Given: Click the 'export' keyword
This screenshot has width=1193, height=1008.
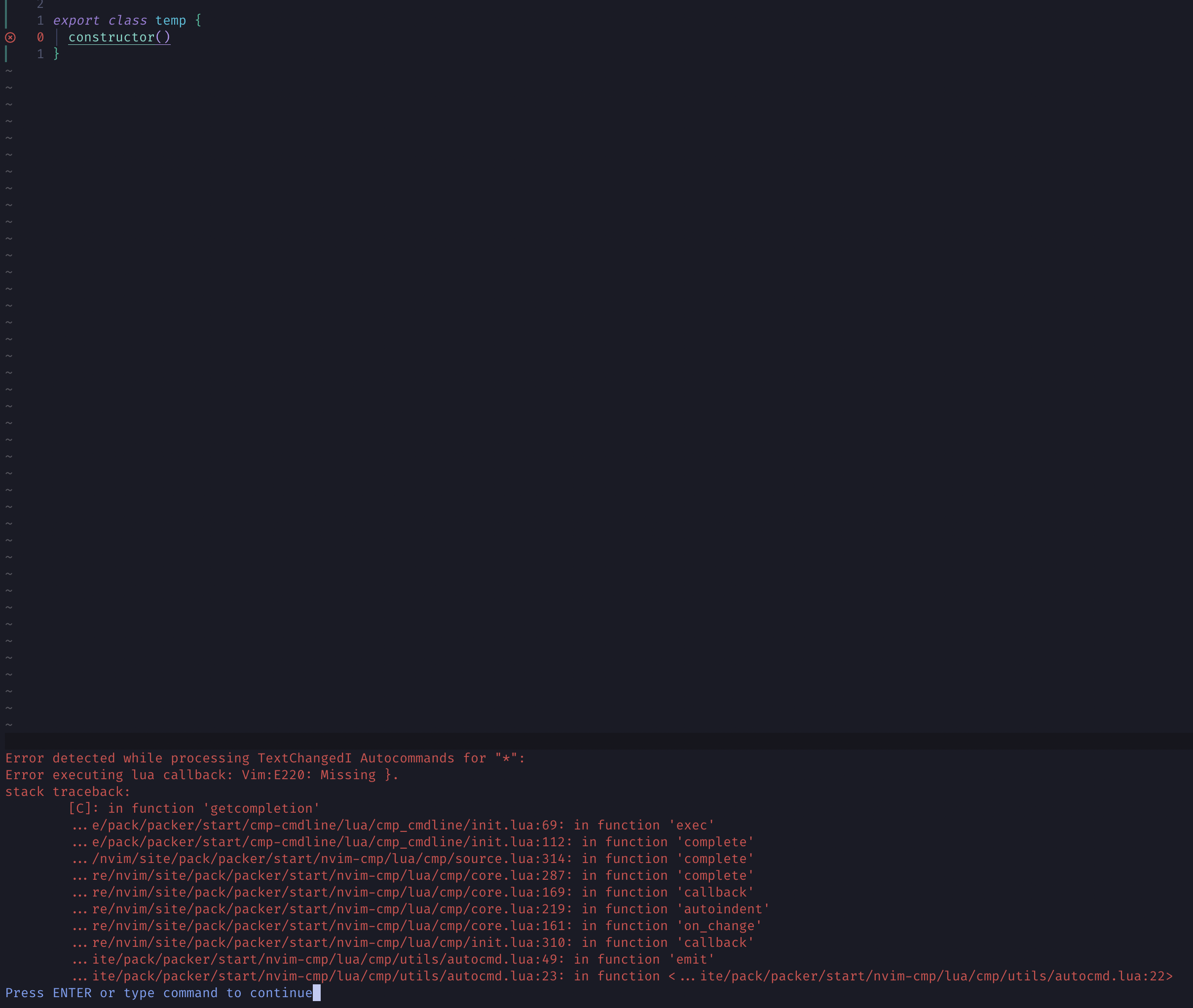Looking at the screenshot, I should pyautogui.click(x=76, y=21).
